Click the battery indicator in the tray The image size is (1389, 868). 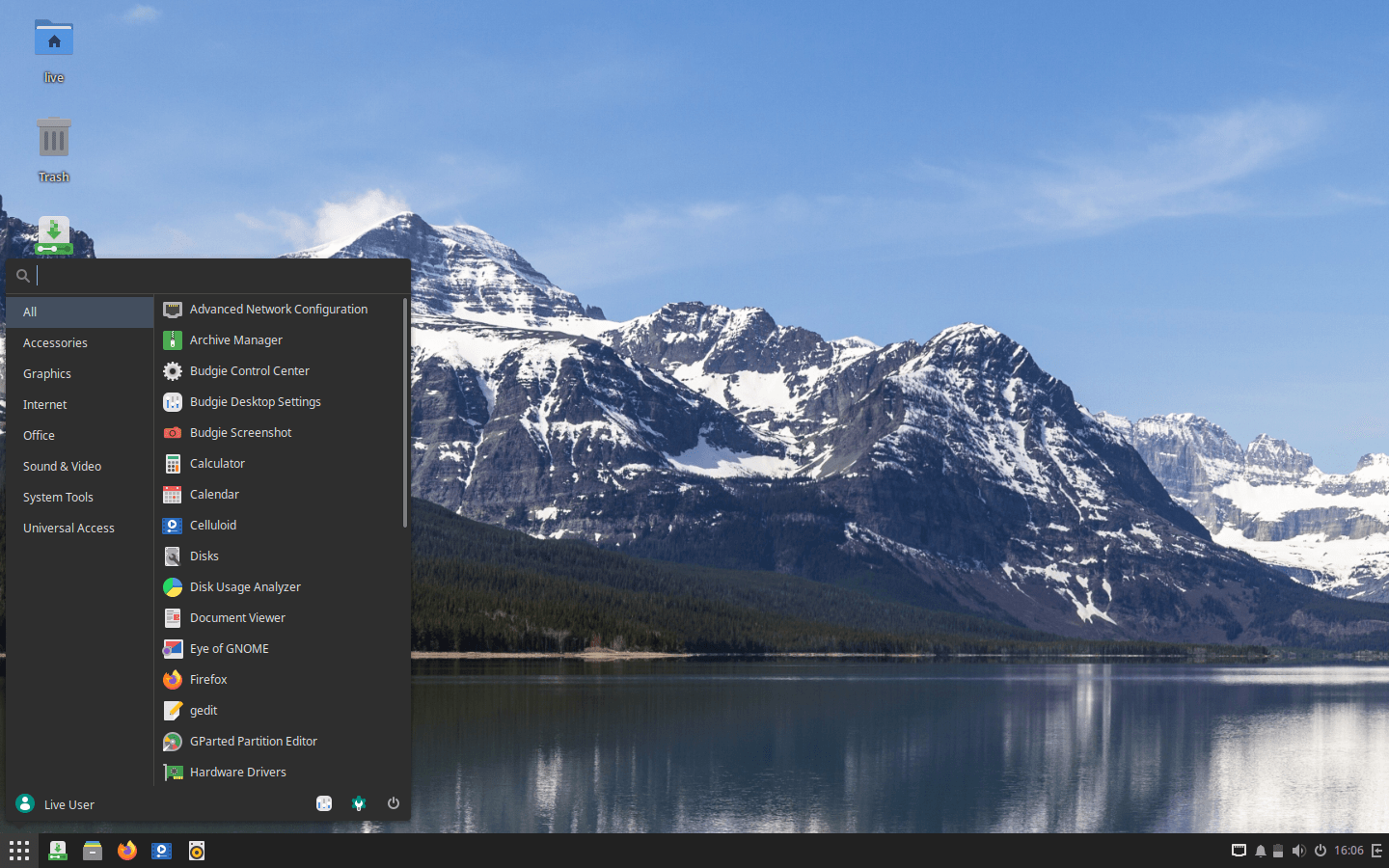pyautogui.click(x=1278, y=851)
